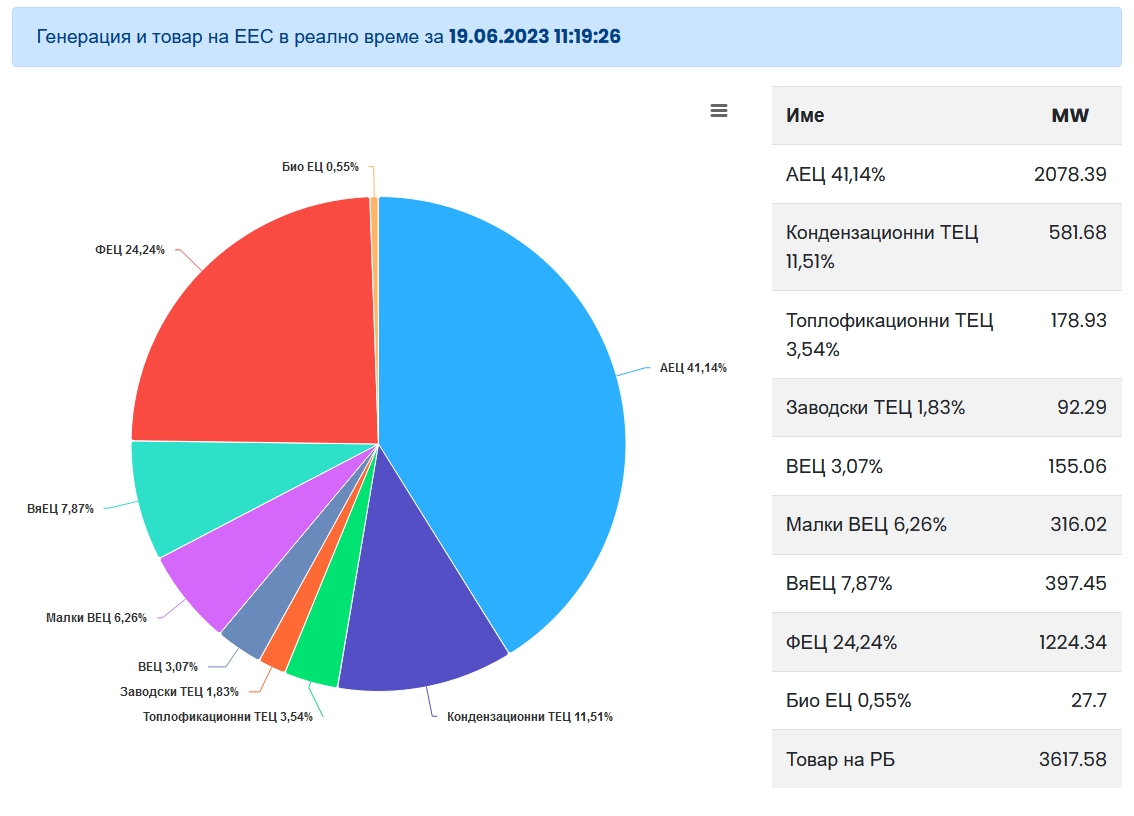1134x816 pixels.
Task: Click the Заводски ТЕЦ 1,83% chart label
Action: pos(179,691)
